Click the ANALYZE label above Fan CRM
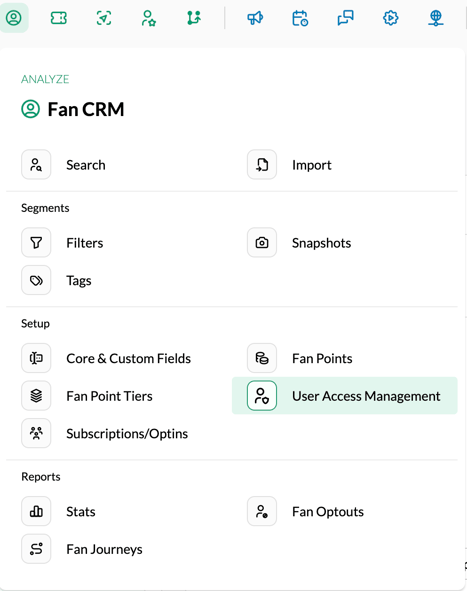 [x=45, y=79]
